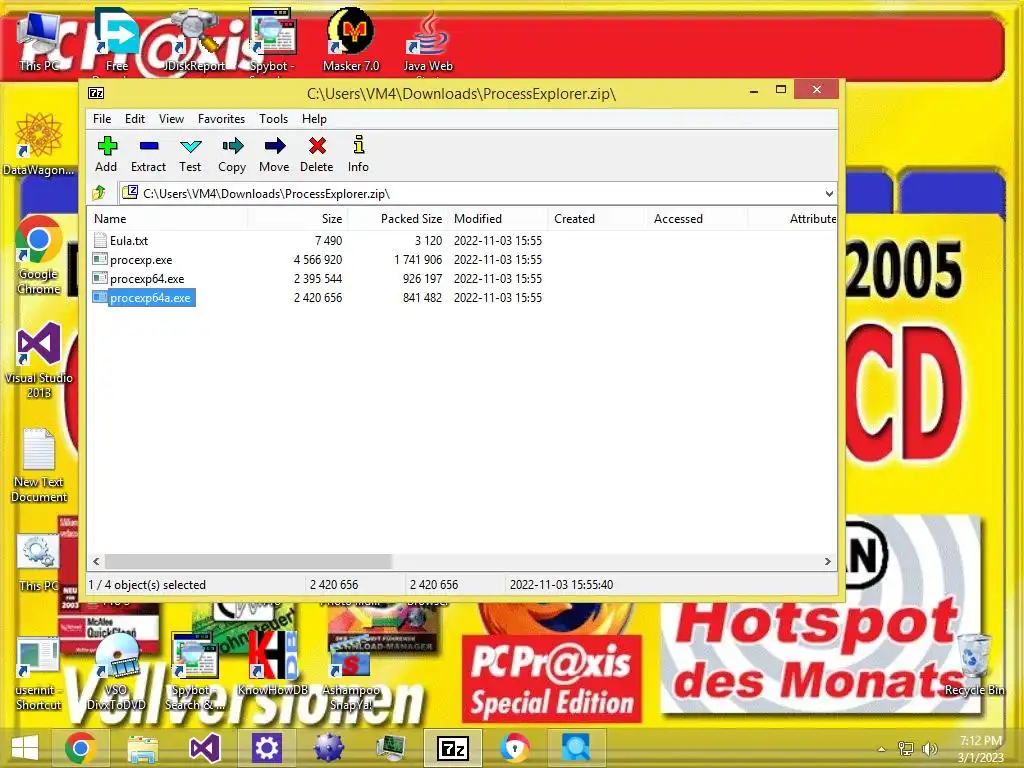Click the scrollbar right arrow
Viewport: 1024px width, 768px height.
[827, 561]
